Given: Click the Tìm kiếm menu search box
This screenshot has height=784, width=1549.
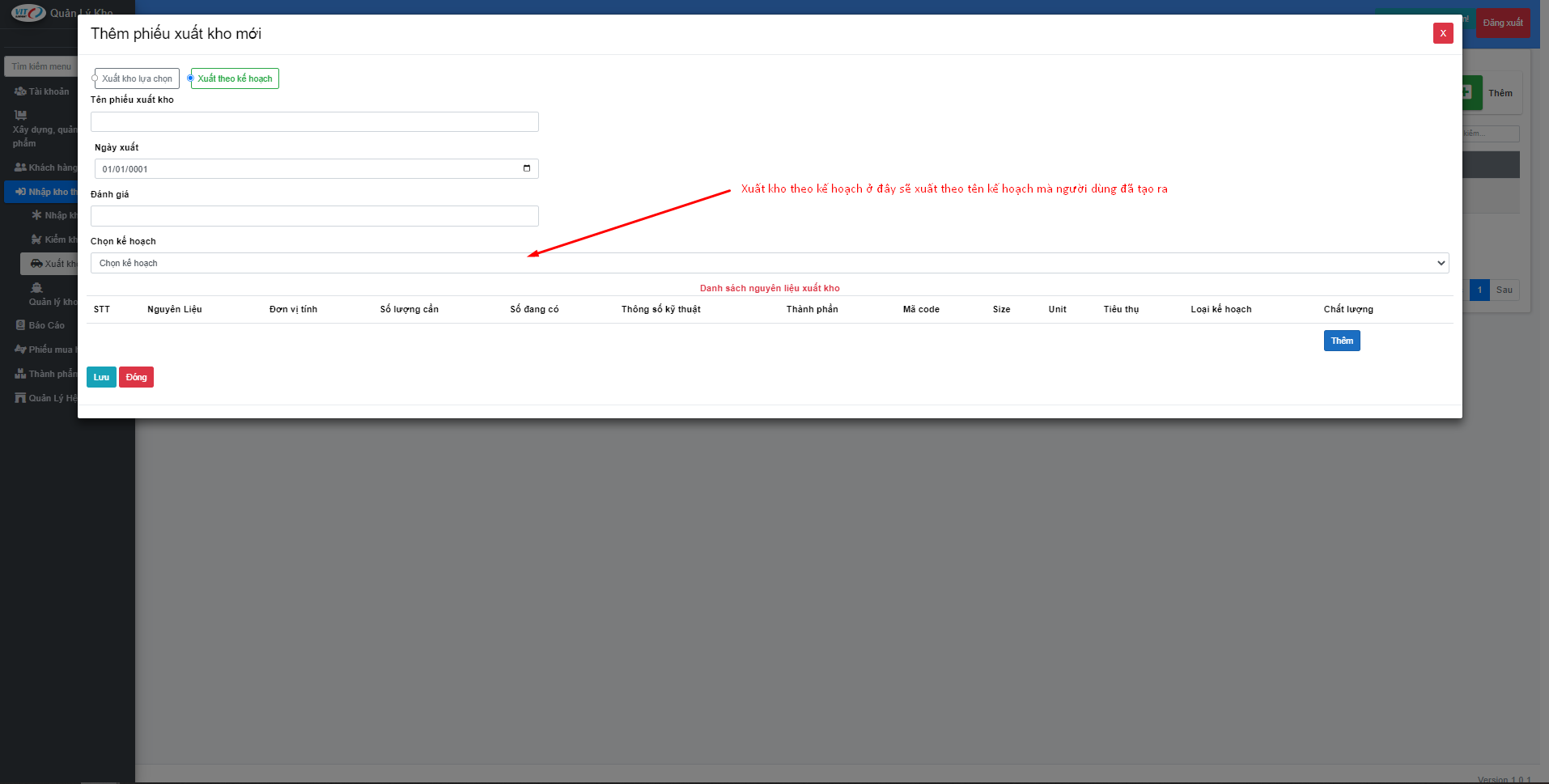Looking at the screenshot, I should point(40,66).
